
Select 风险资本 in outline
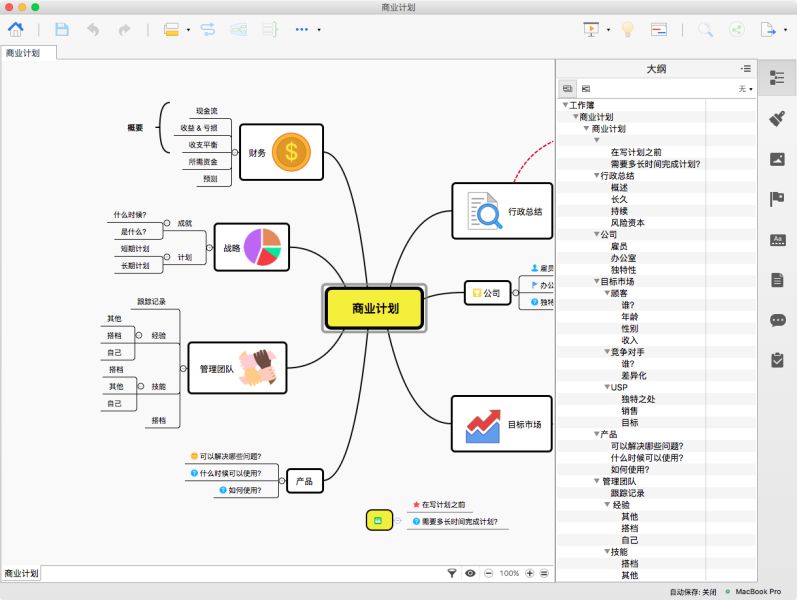click(627, 223)
